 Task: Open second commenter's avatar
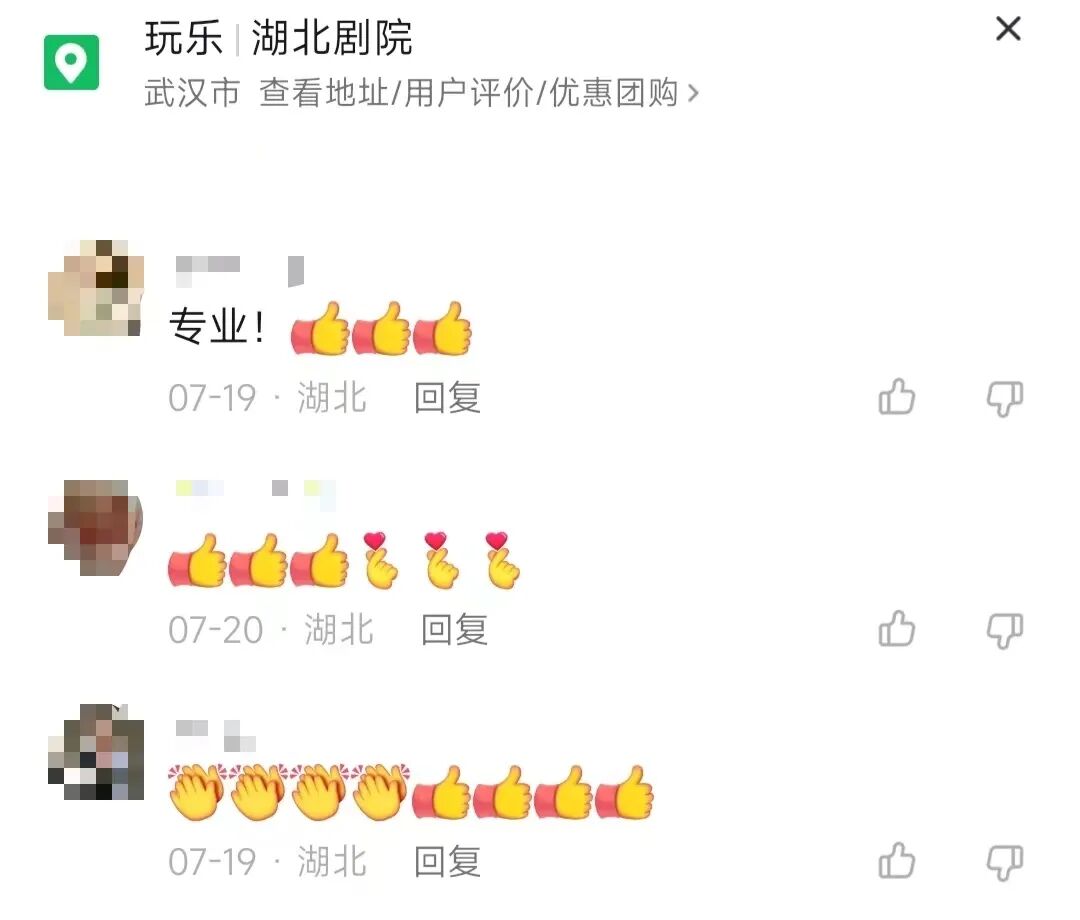pyautogui.click(x=96, y=527)
